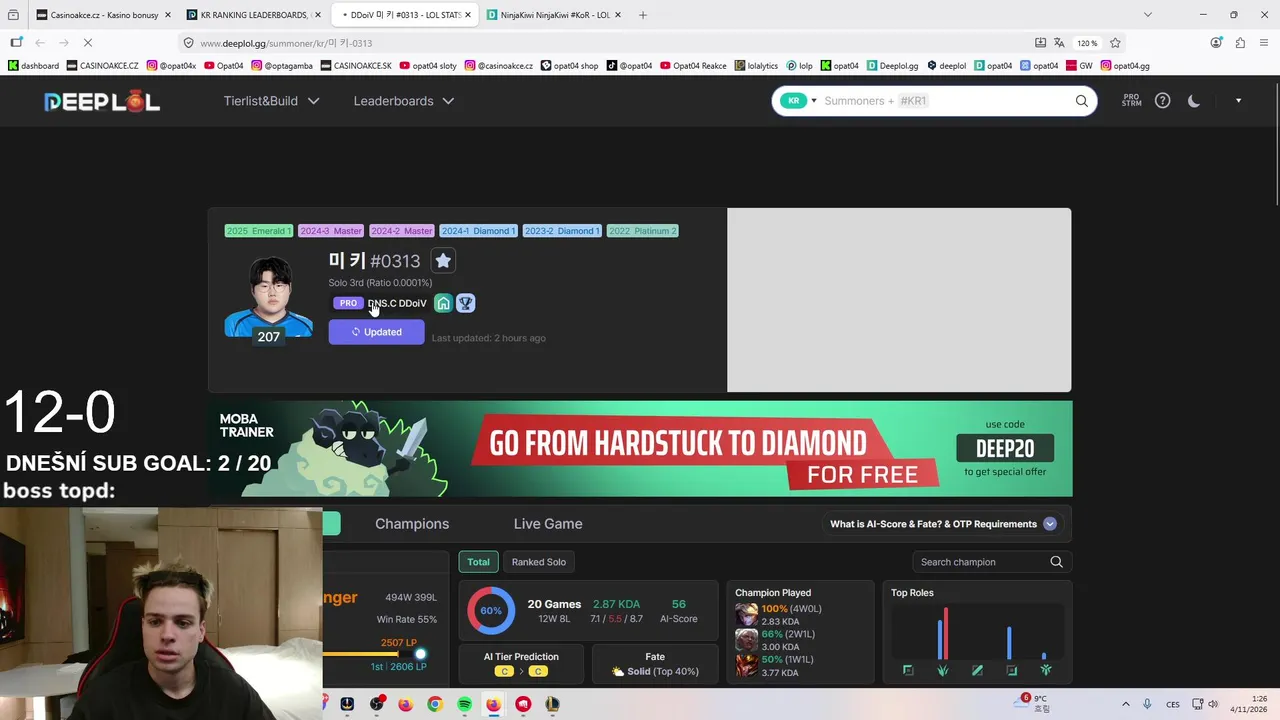
Task: Click the player profile picture
Action: click(x=269, y=297)
